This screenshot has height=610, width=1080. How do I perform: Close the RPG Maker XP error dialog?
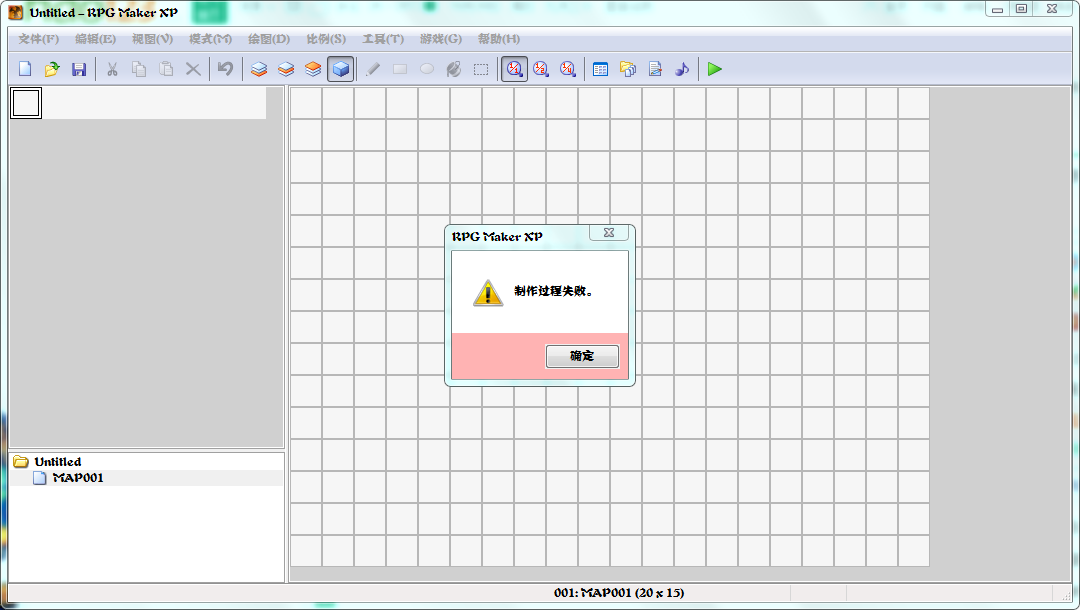tap(609, 233)
